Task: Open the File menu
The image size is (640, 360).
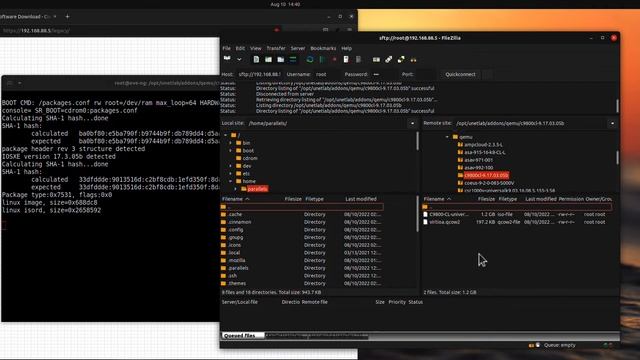Action: (226, 48)
